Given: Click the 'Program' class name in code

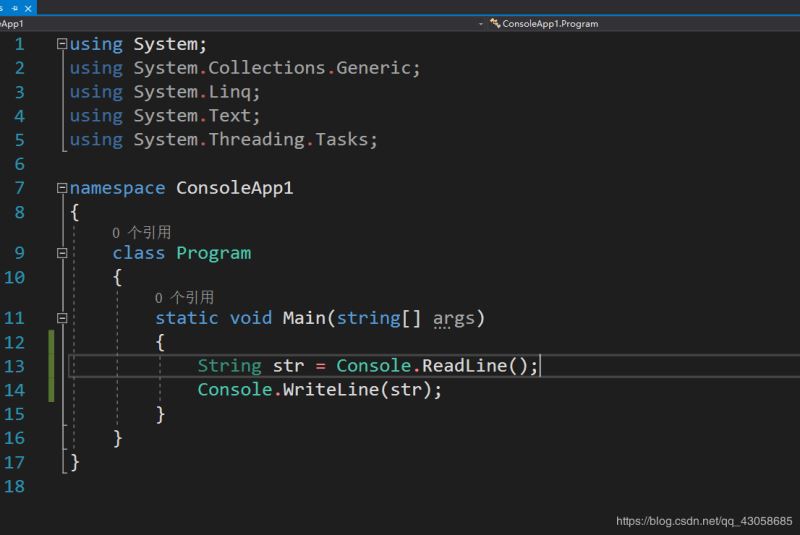Looking at the screenshot, I should coord(213,253).
